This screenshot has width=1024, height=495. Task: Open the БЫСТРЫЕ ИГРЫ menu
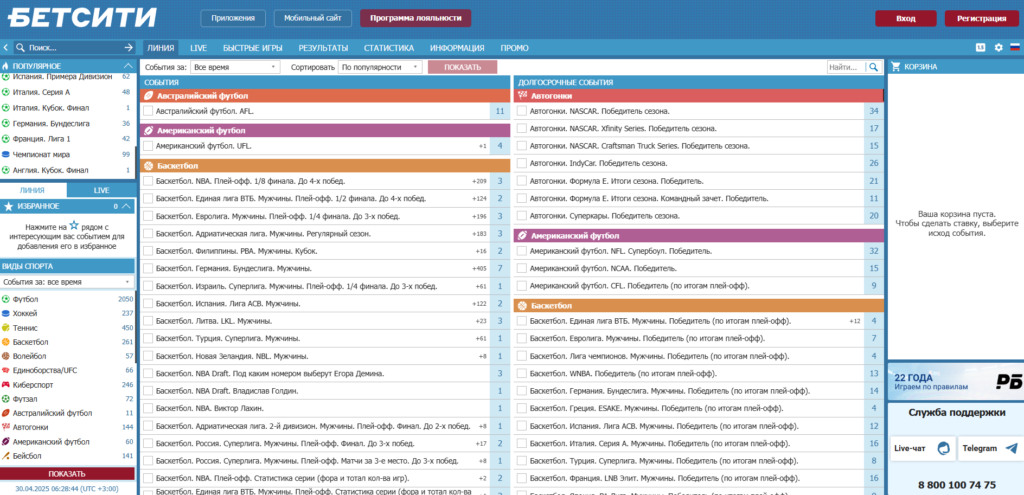click(x=253, y=48)
